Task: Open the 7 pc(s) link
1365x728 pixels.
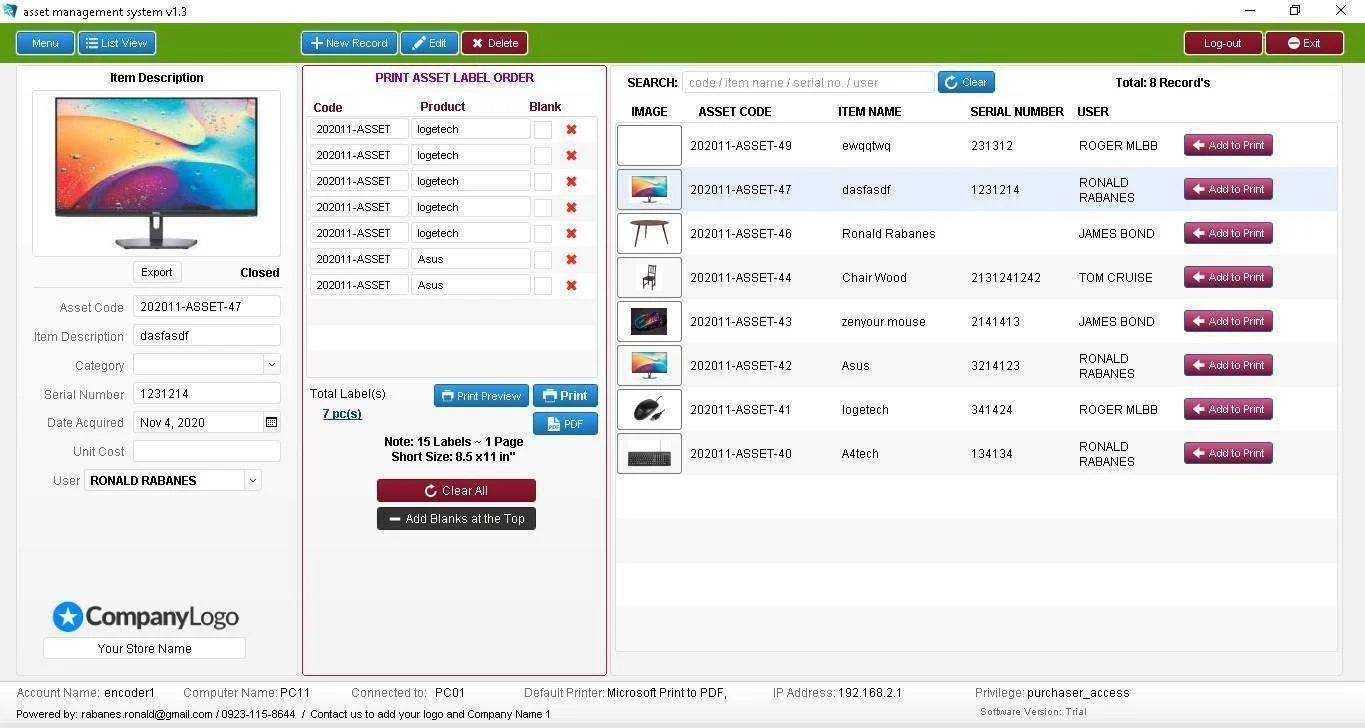Action: click(x=342, y=414)
